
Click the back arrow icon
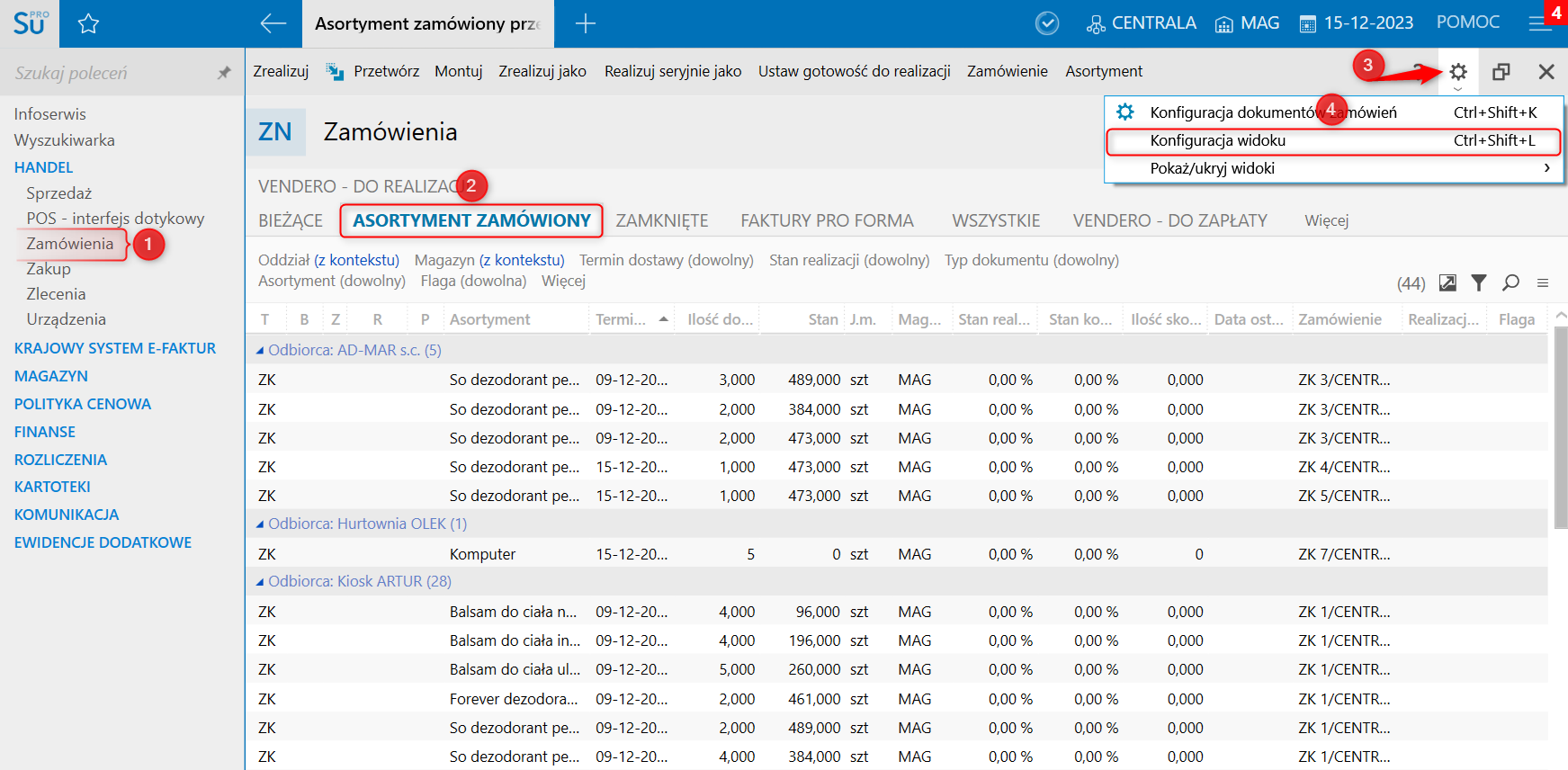[x=273, y=24]
